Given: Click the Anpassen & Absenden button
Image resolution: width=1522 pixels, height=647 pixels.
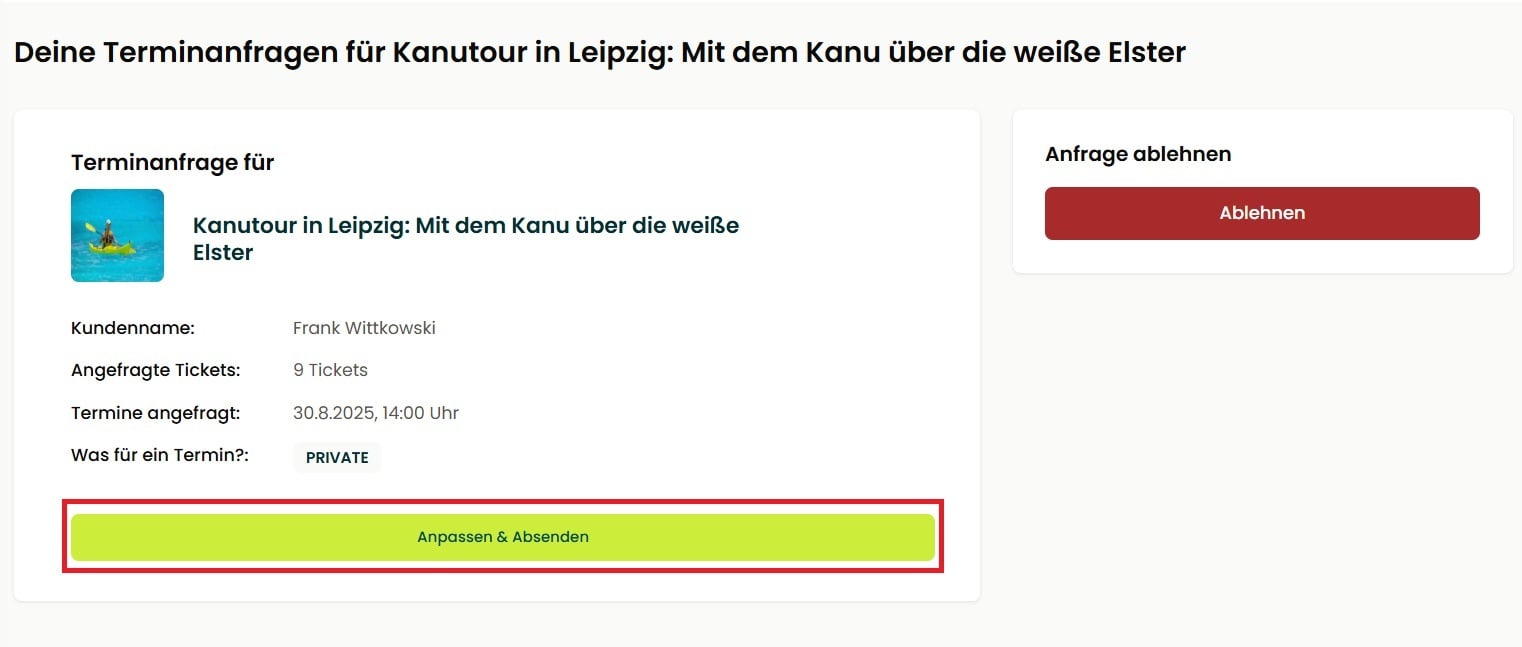Looking at the screenshot, I should [x=502, y=537].
